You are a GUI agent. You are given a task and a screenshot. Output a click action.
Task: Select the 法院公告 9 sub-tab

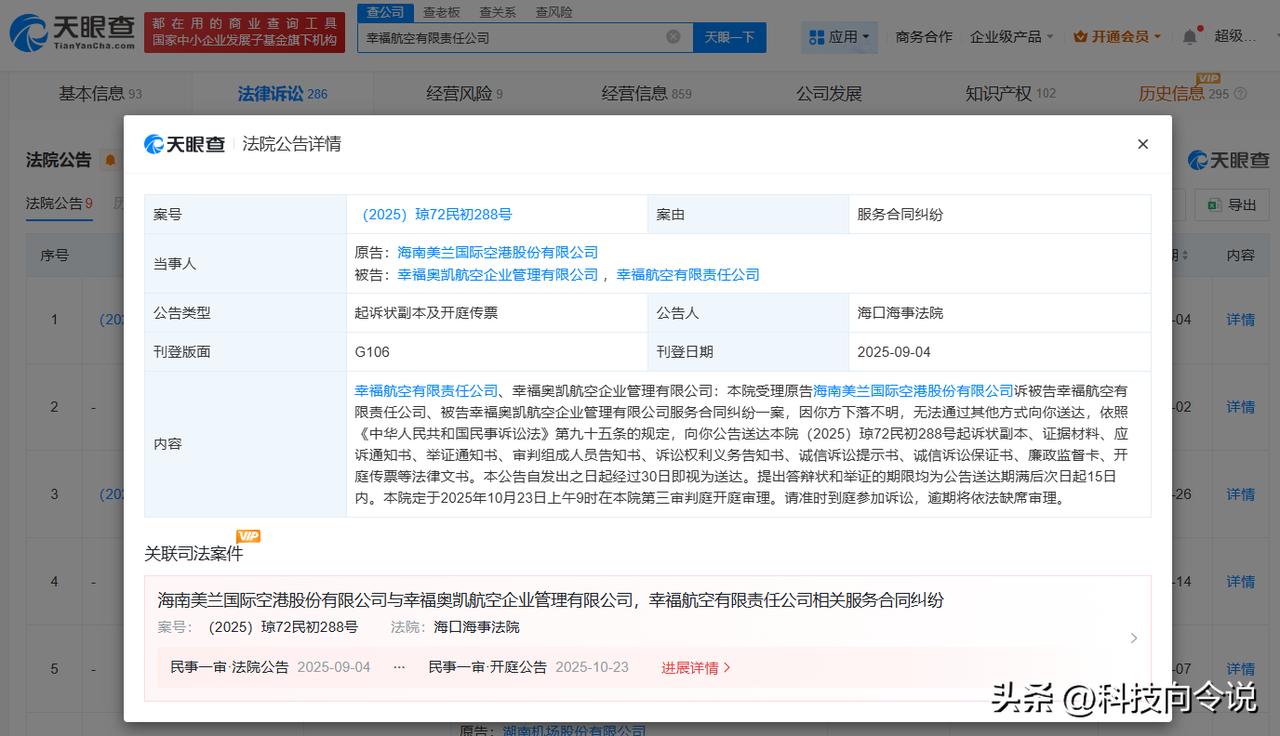pos(59,203)
